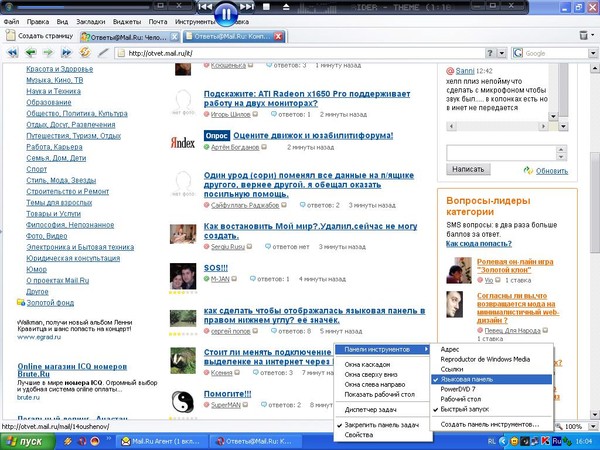This screenshot has width=600, height=450.
Task: Click the Написать button
Action: click(468, 169)
